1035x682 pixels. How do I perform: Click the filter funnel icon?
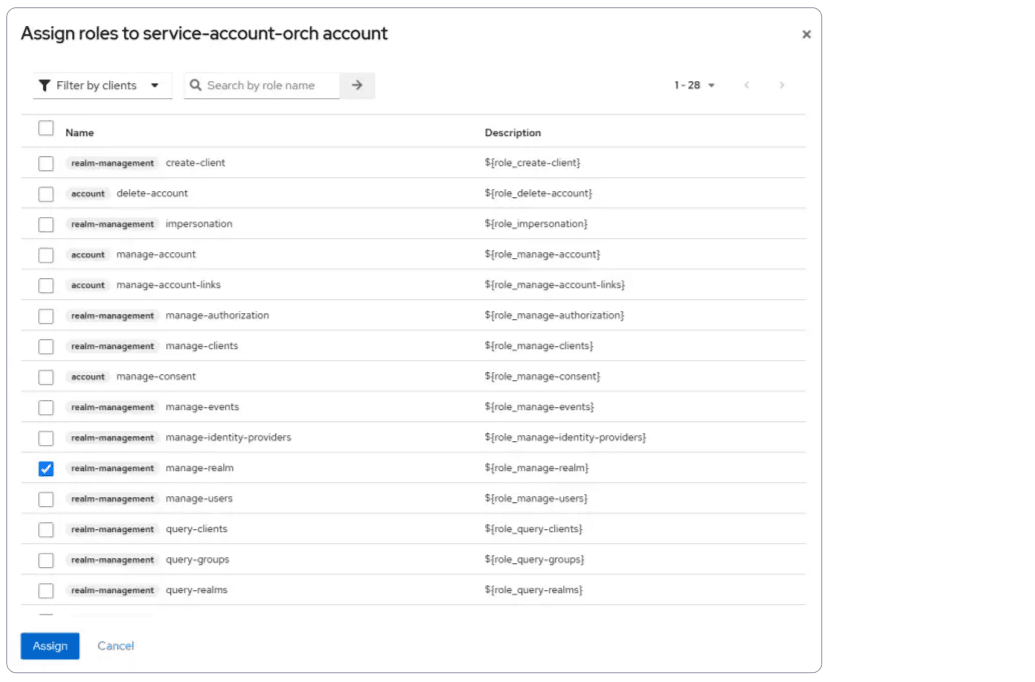click(x=44, y=86)
